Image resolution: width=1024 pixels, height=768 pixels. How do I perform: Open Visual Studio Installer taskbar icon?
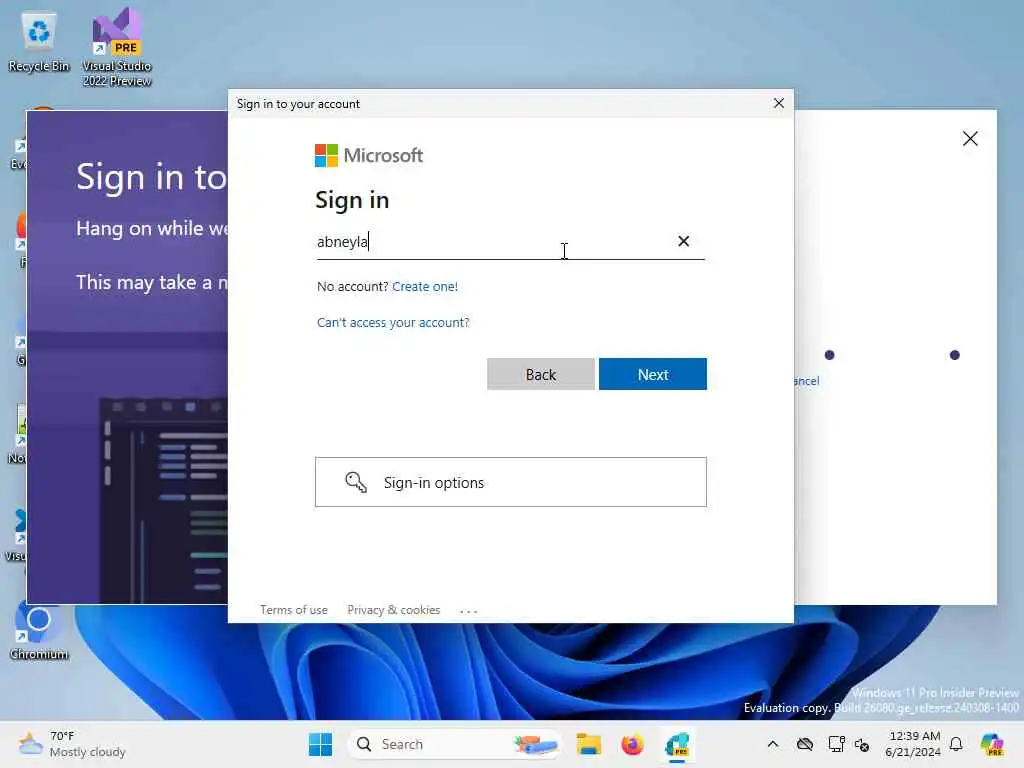pos(677,744)
